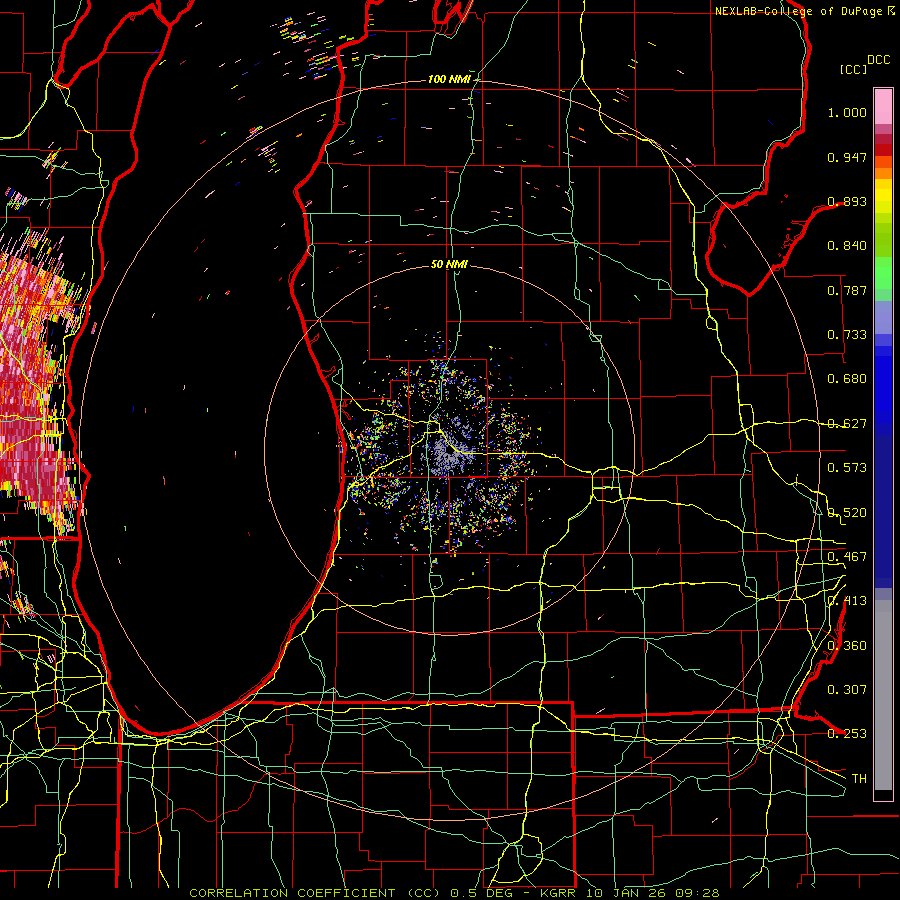Pick the lavender band on color bar
This screenshot has width=900, height=900.
tap(883, 317)
